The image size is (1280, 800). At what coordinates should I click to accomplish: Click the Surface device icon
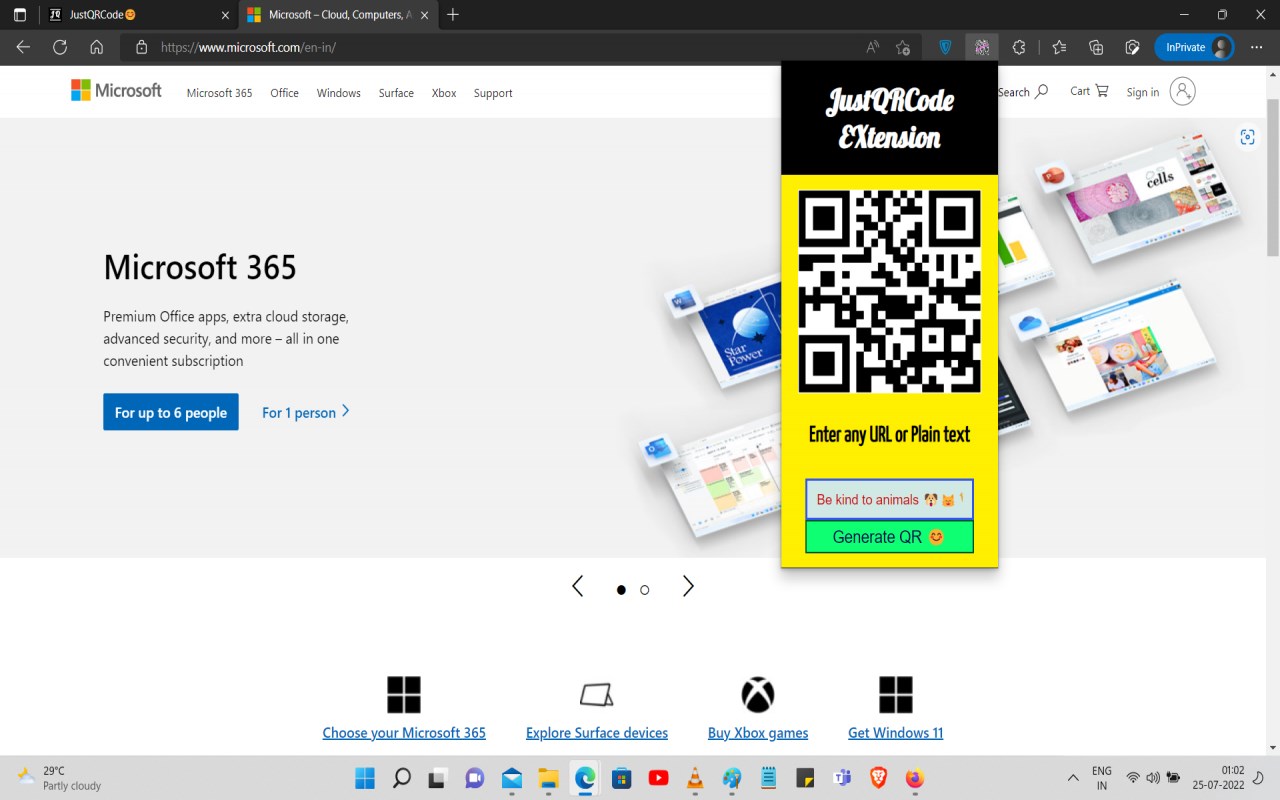coord(597,694)
